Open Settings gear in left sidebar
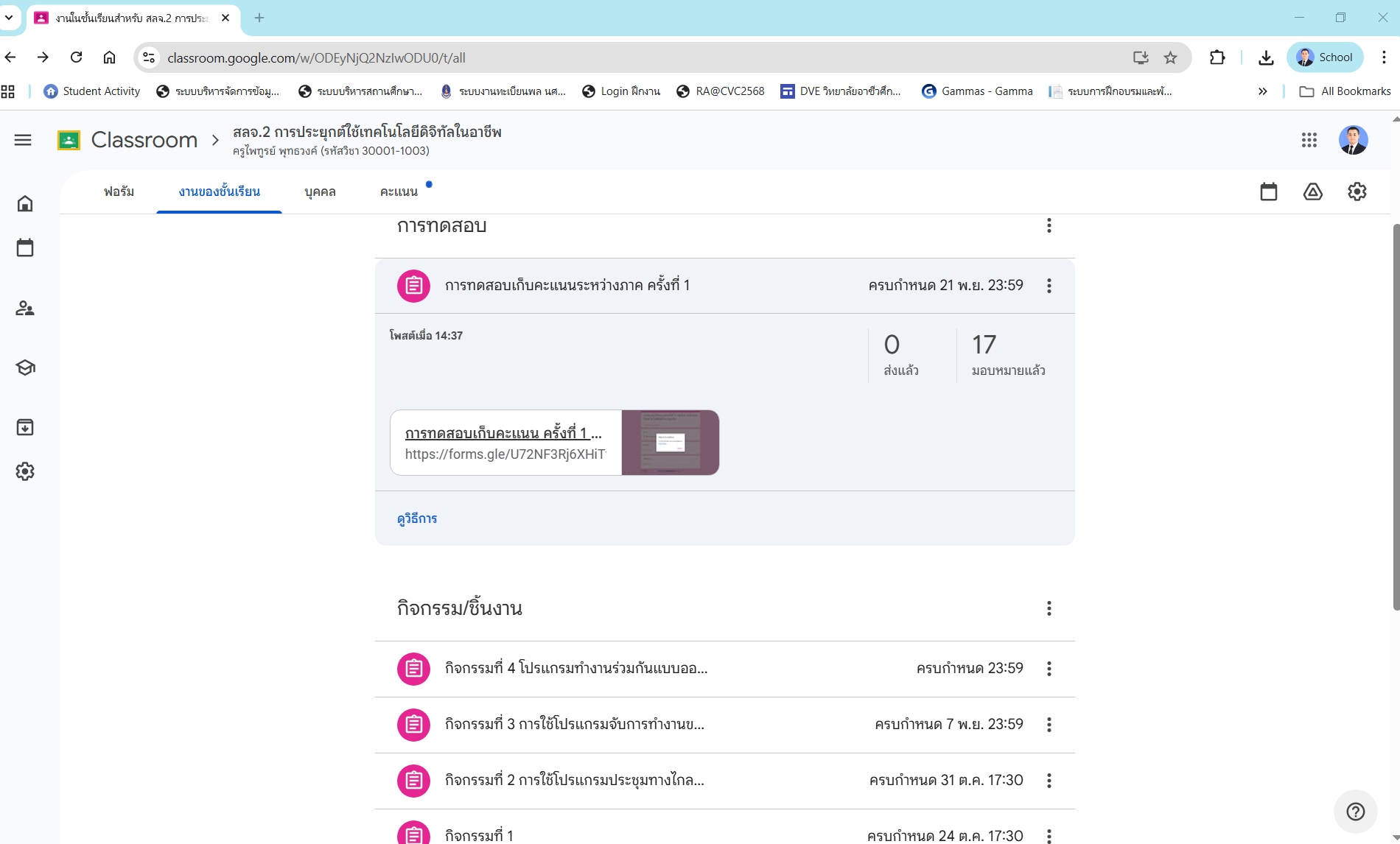Image resolution: width=1400 pixels, height=844 pixels. 25,471
